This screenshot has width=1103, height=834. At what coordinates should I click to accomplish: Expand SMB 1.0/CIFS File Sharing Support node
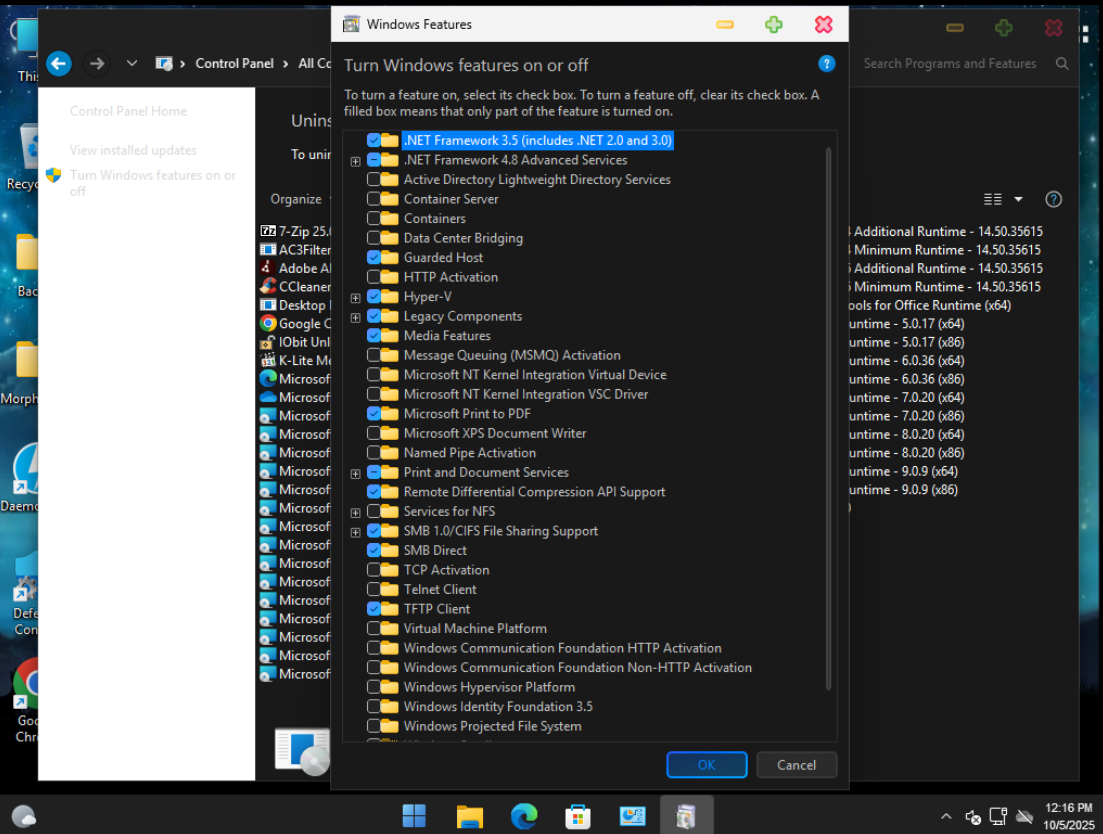point(355,532)
